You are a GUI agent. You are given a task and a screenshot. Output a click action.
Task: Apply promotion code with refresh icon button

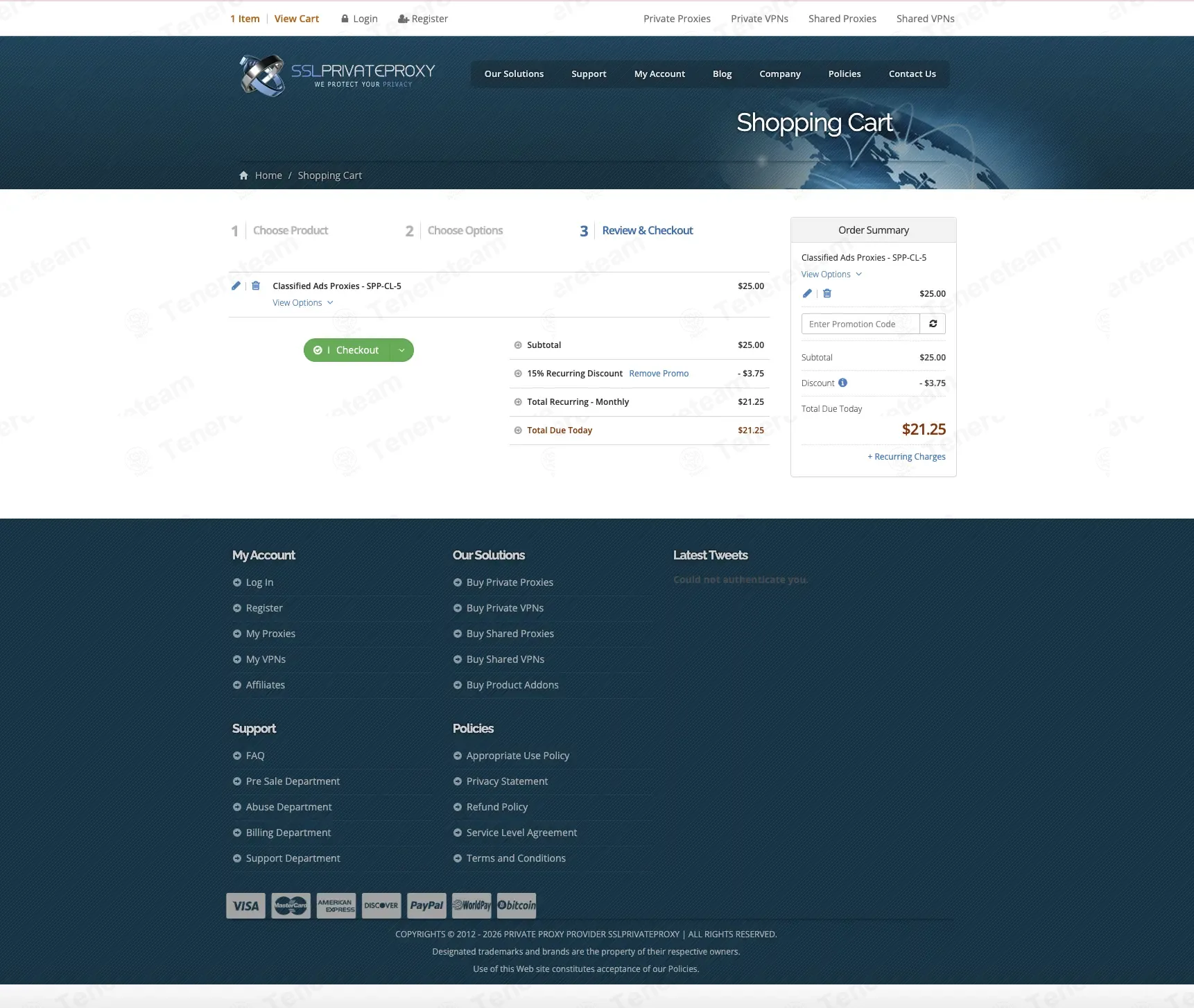(933, 324)
